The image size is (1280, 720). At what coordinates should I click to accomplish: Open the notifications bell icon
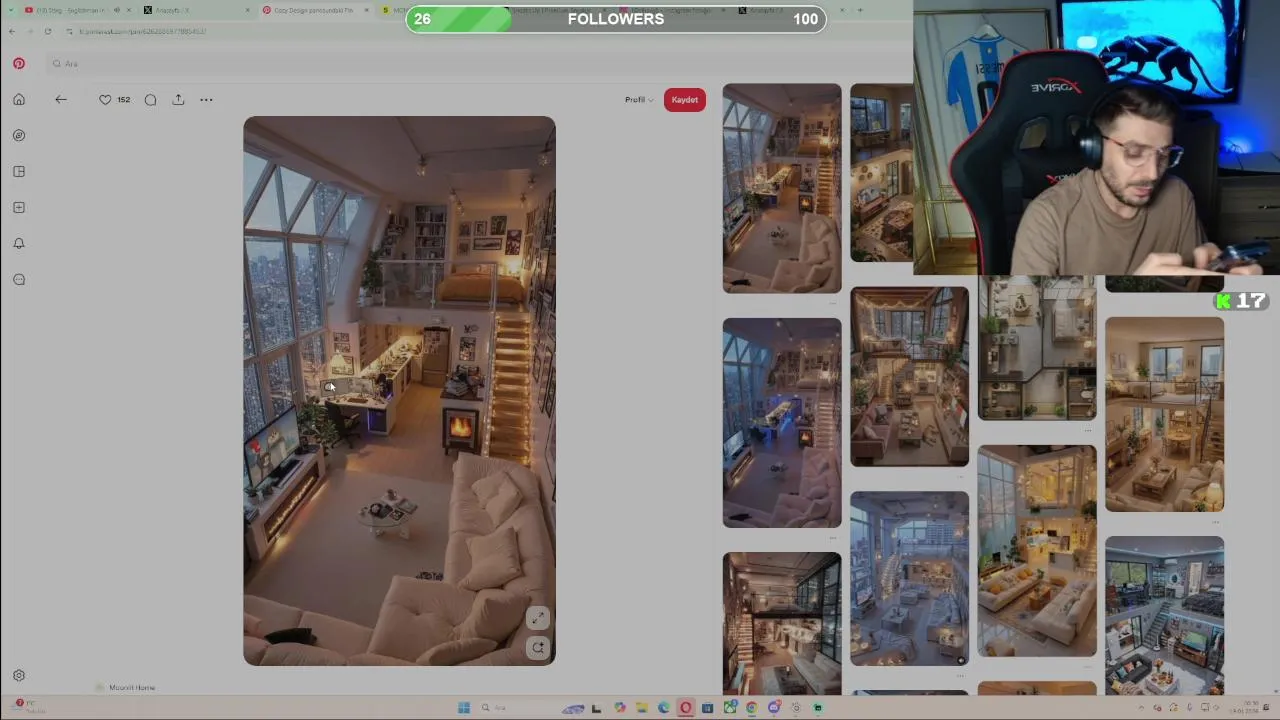pyautogui.click(x=19, y=243)
